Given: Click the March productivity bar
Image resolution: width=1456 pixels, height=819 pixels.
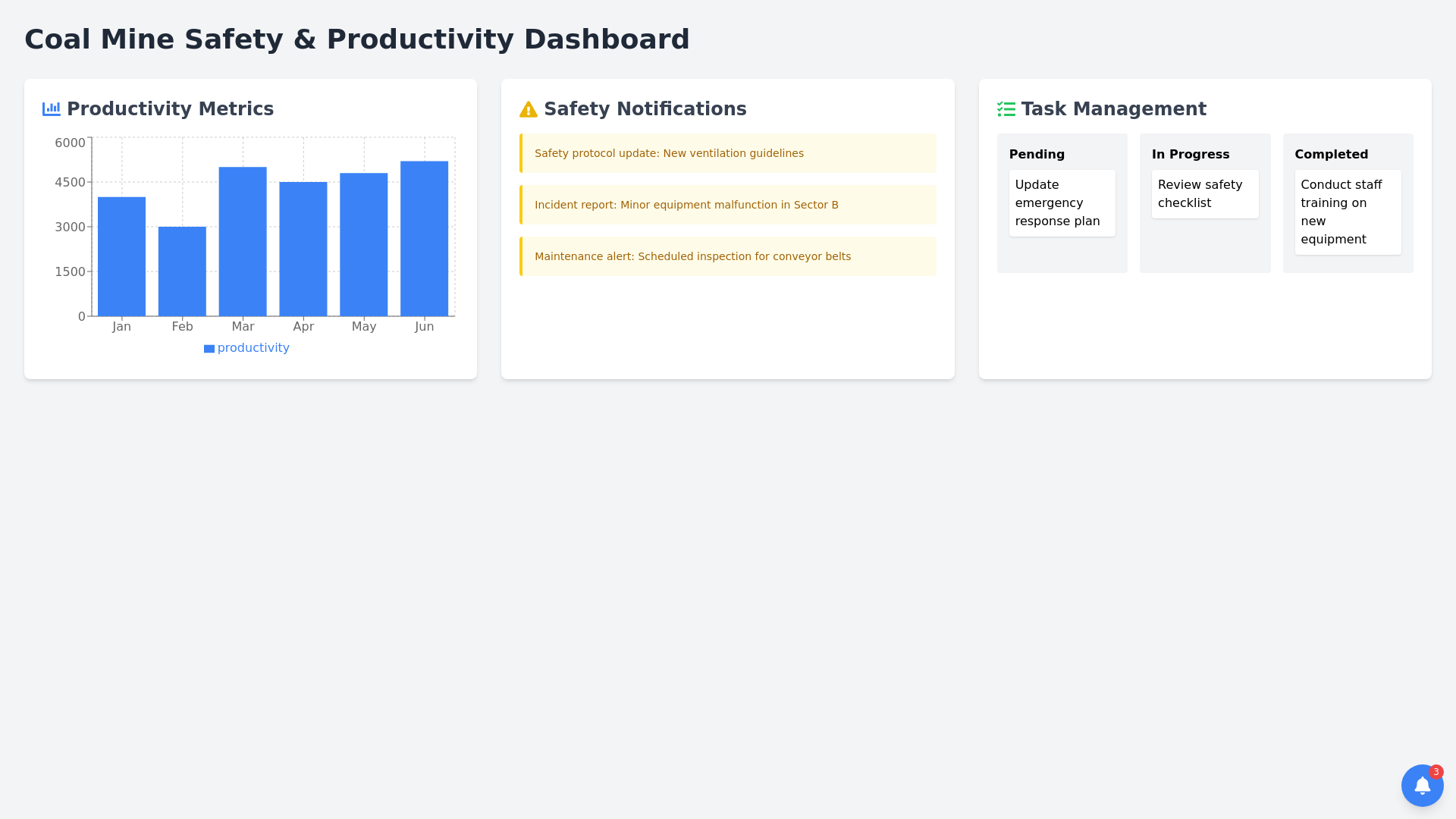Looking at the screenshot, I should click(x=243, y=241).
